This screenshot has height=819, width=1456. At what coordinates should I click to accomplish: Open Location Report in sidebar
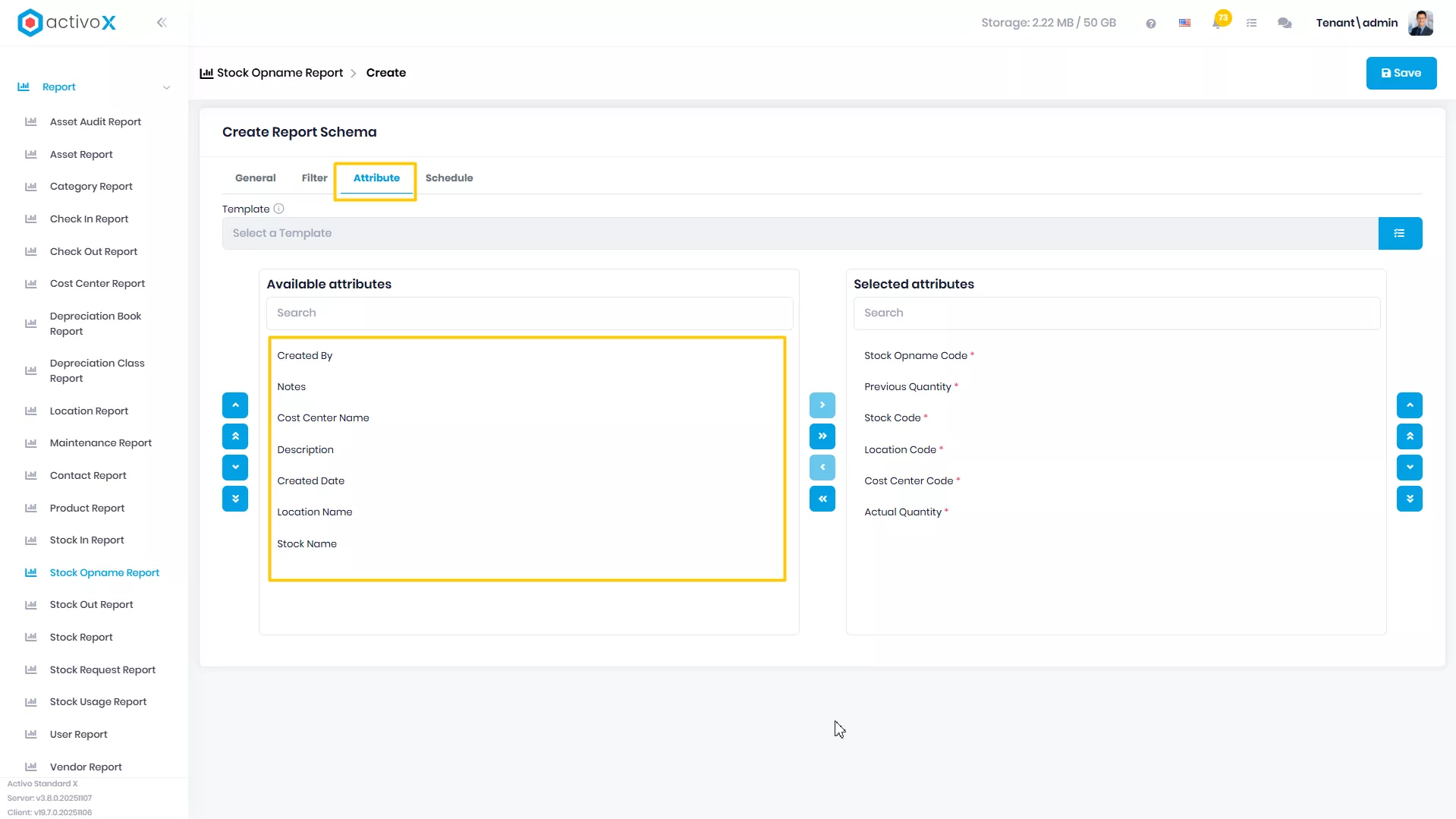[x=89, y=411]
